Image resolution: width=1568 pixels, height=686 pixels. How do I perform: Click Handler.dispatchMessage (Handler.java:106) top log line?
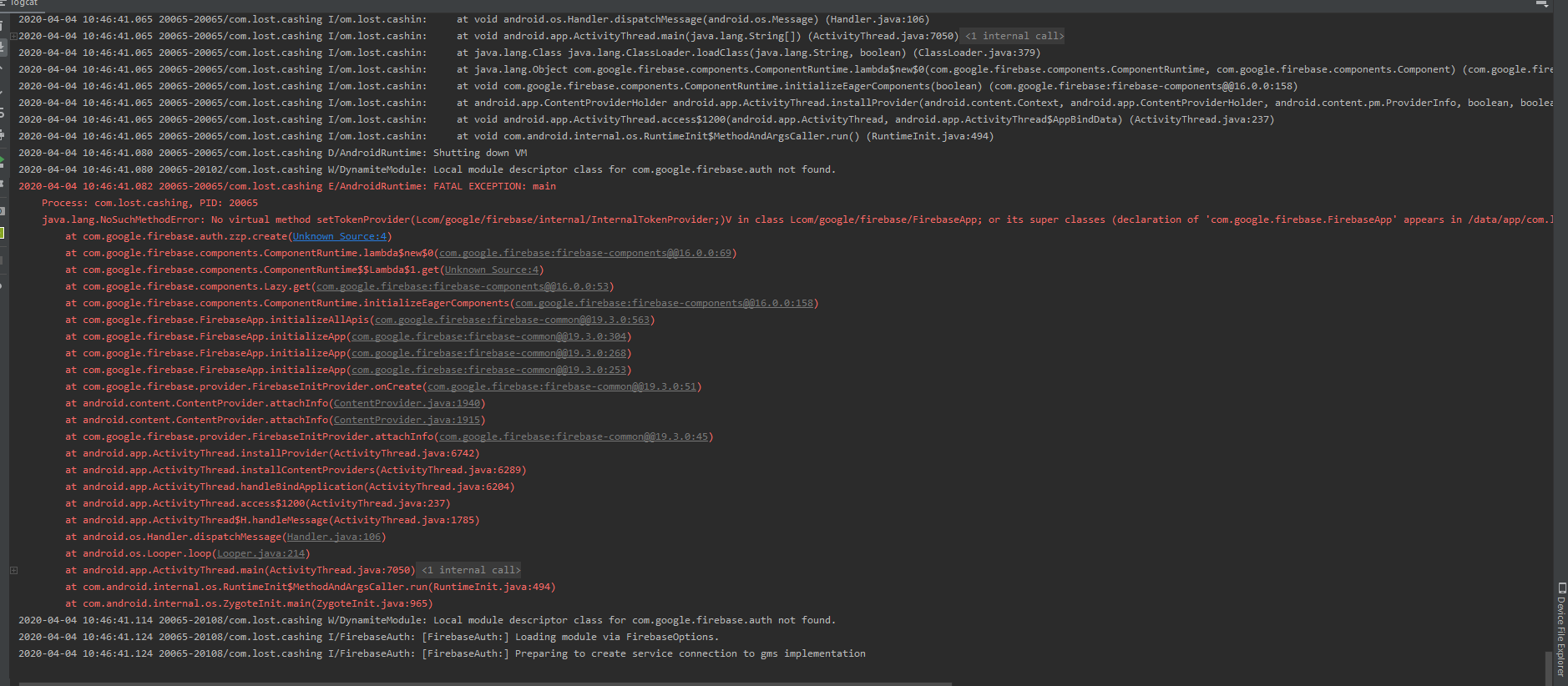click(473, 19)
